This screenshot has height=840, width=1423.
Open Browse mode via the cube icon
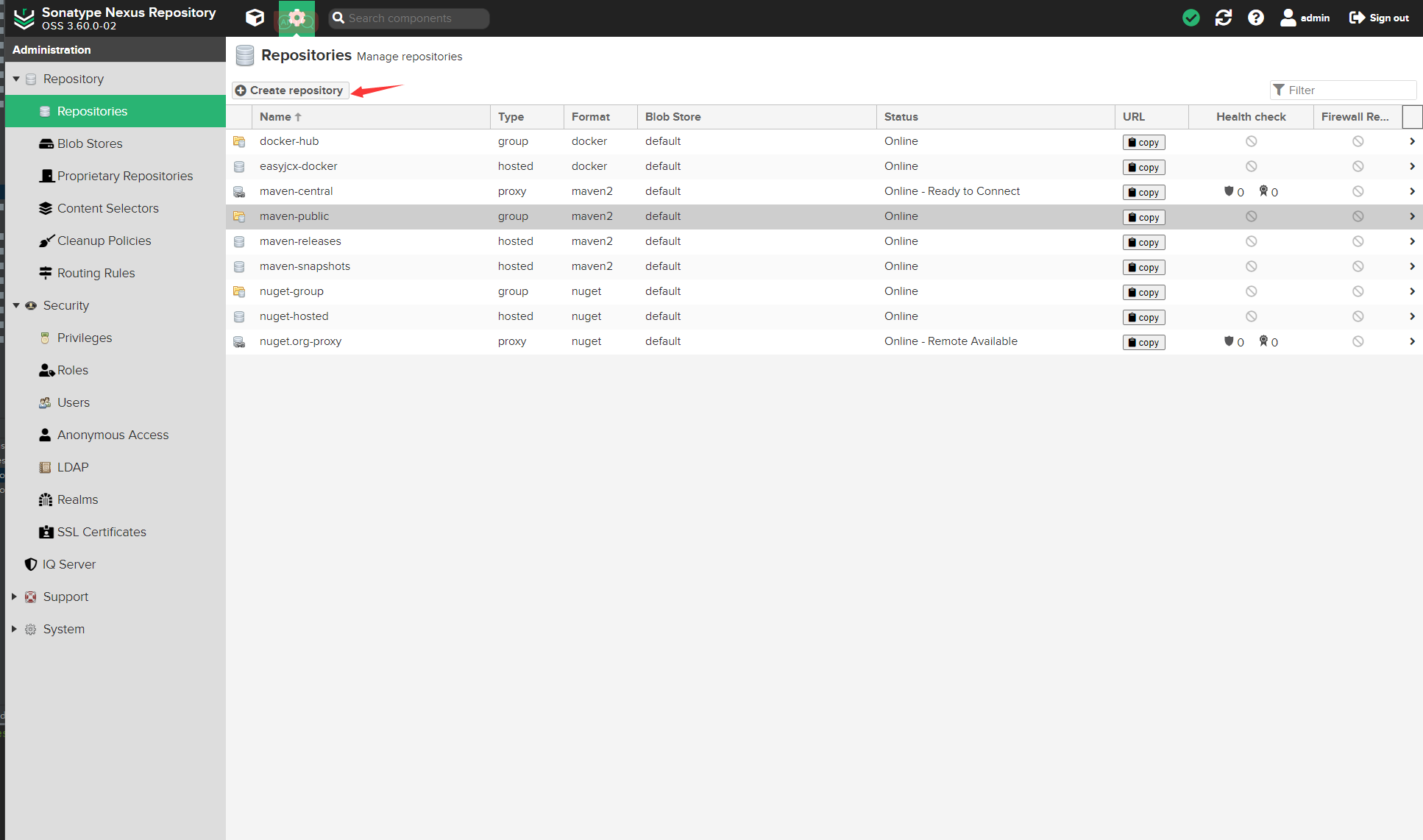255,18
